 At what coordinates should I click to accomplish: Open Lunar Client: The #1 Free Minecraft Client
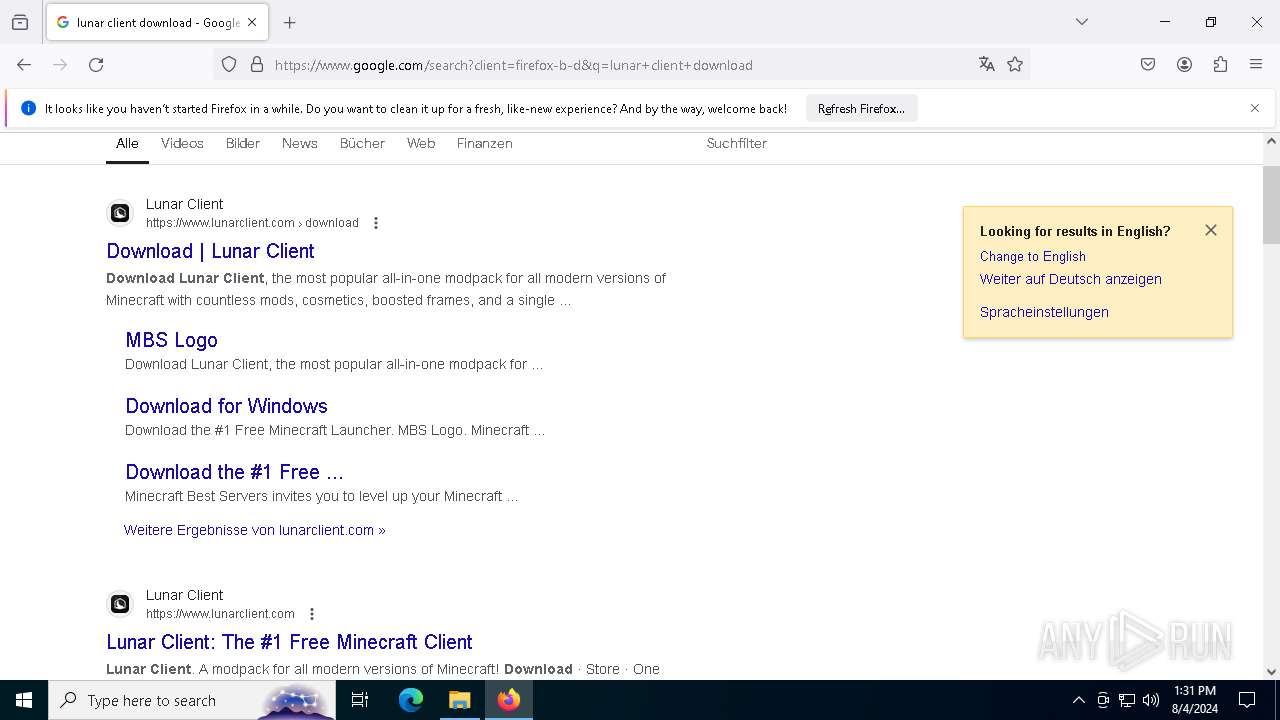(289, 642)
